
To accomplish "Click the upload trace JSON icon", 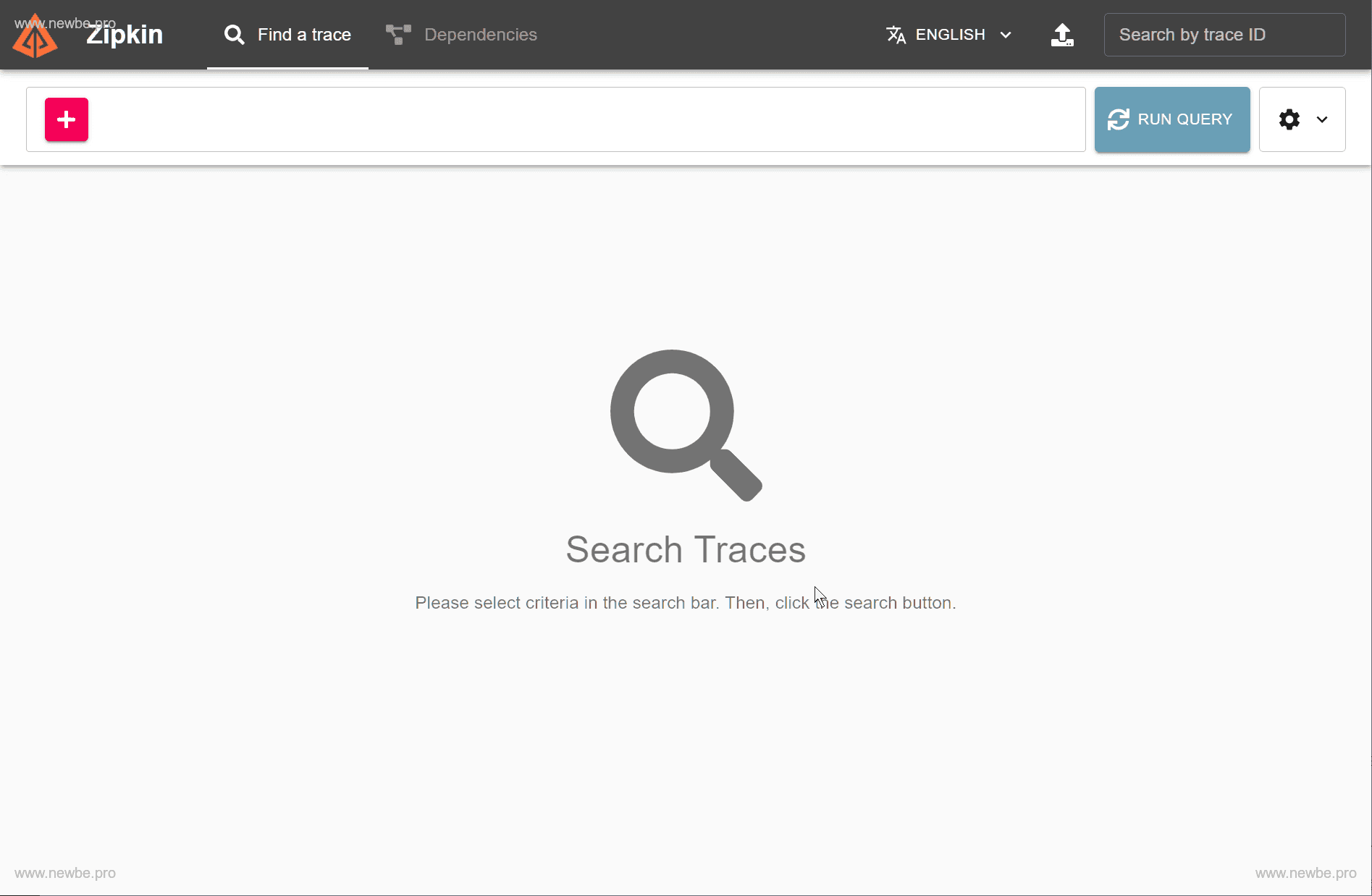I will click(x=1061, y=34).
